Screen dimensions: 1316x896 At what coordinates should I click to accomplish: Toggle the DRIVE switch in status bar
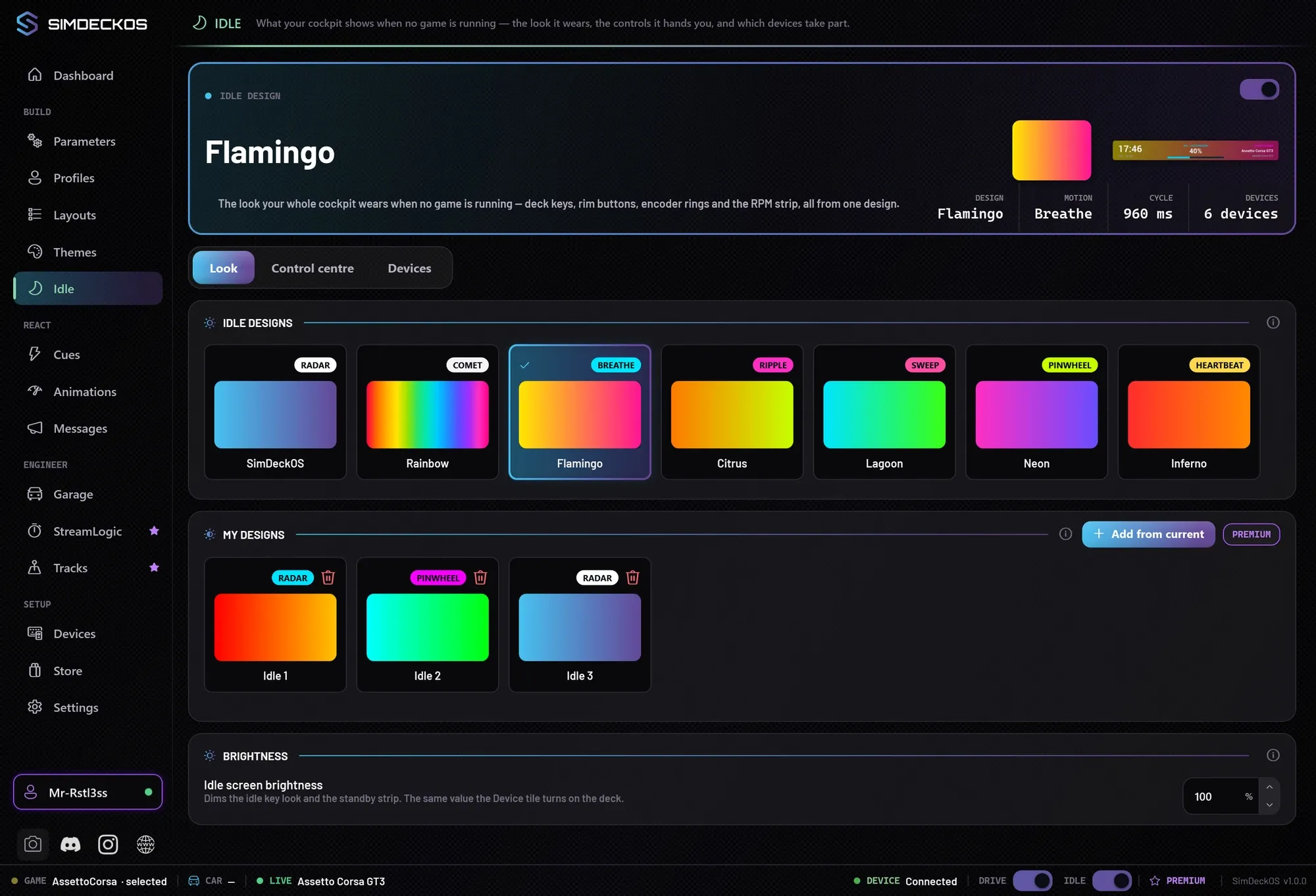click(x=1032, y=880)
